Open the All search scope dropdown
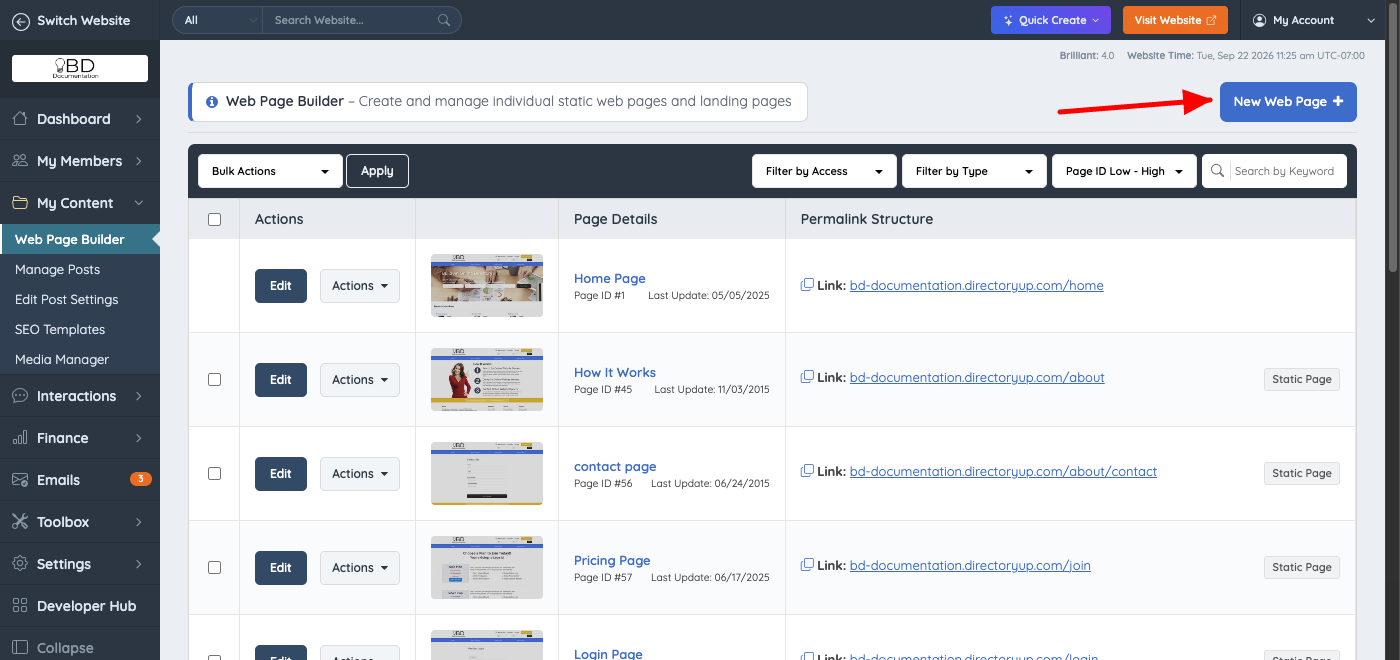 [218, 20]
